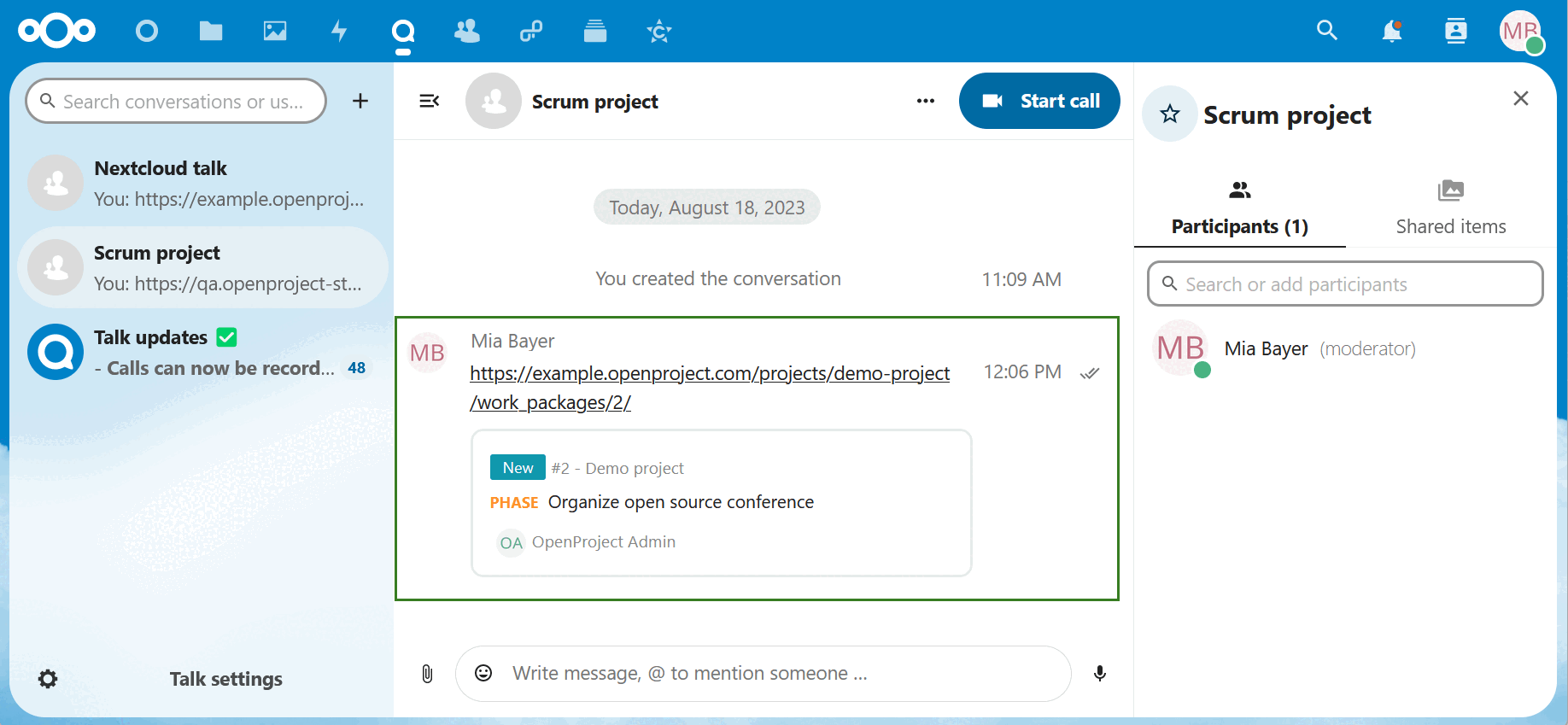
Task: Click the attach file paperclip icon
Action: tap(427, 674)
